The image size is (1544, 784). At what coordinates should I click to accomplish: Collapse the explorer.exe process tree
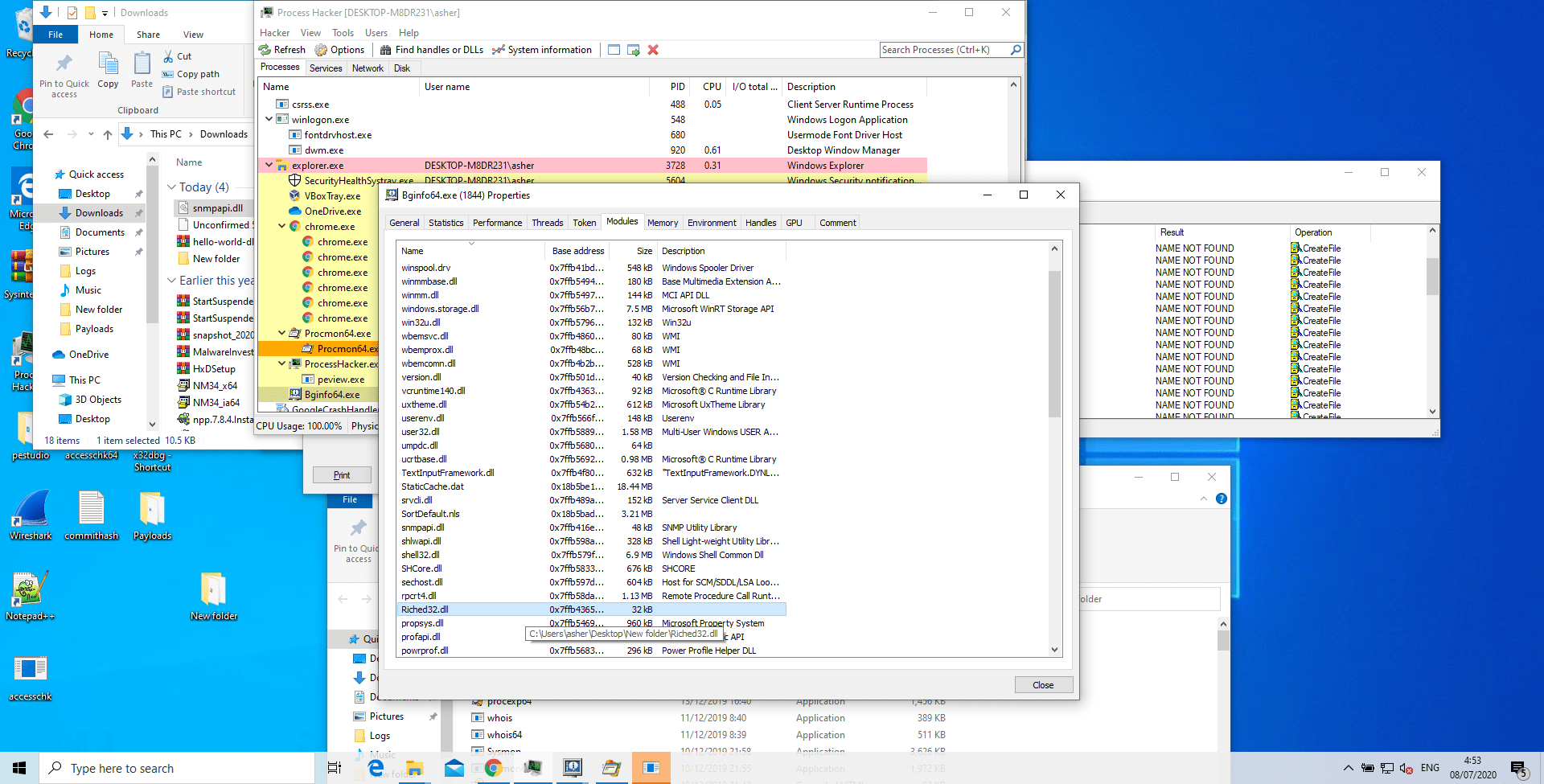(x=269, y=165)
